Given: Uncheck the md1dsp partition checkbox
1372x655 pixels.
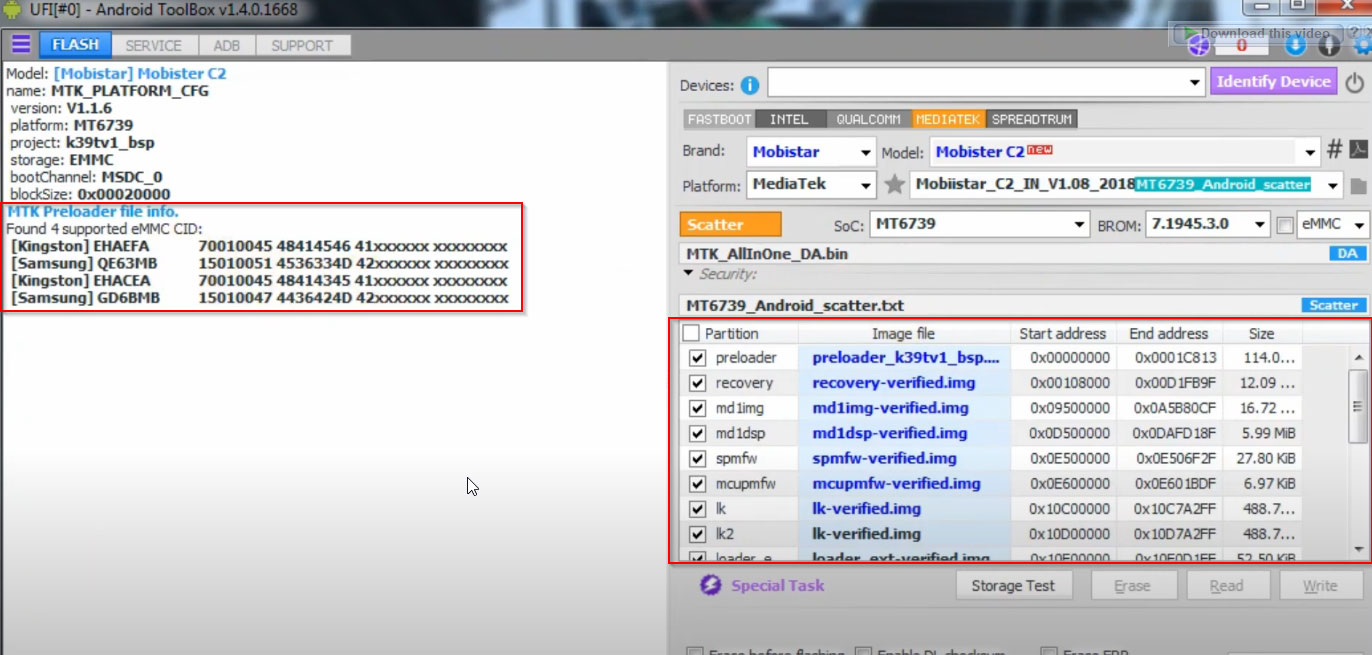Looking at the screenshot, I should tap(697, 433).
